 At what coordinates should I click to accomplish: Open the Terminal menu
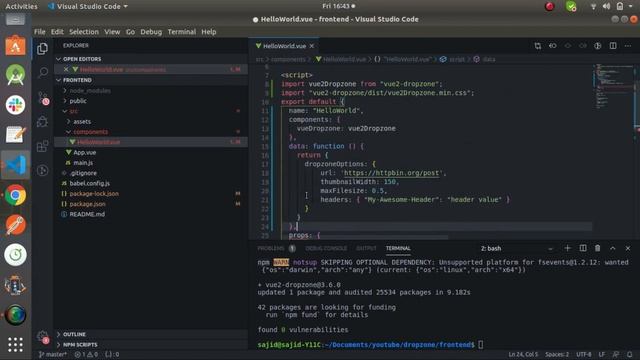(x=182, y=32)
